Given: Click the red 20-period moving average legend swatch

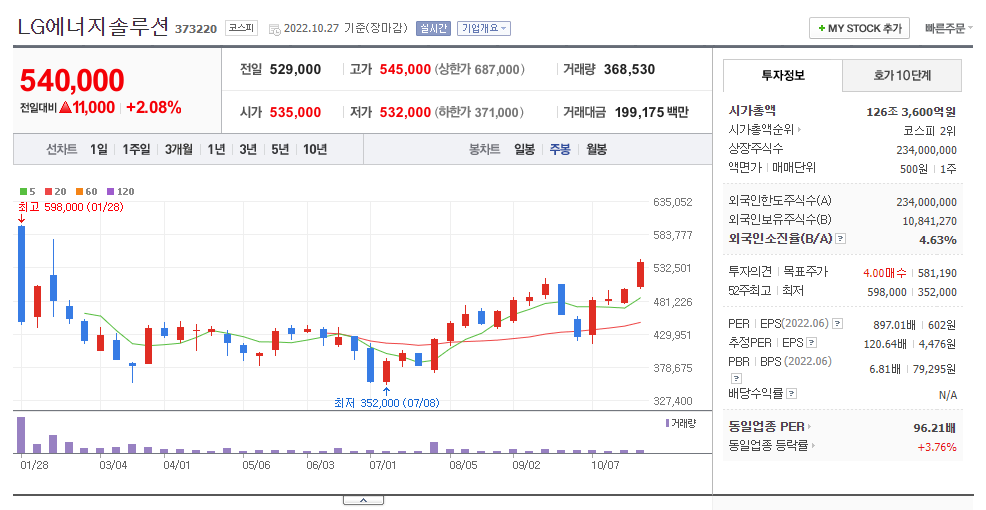Looking at the screenshot, I should [48, 192].
